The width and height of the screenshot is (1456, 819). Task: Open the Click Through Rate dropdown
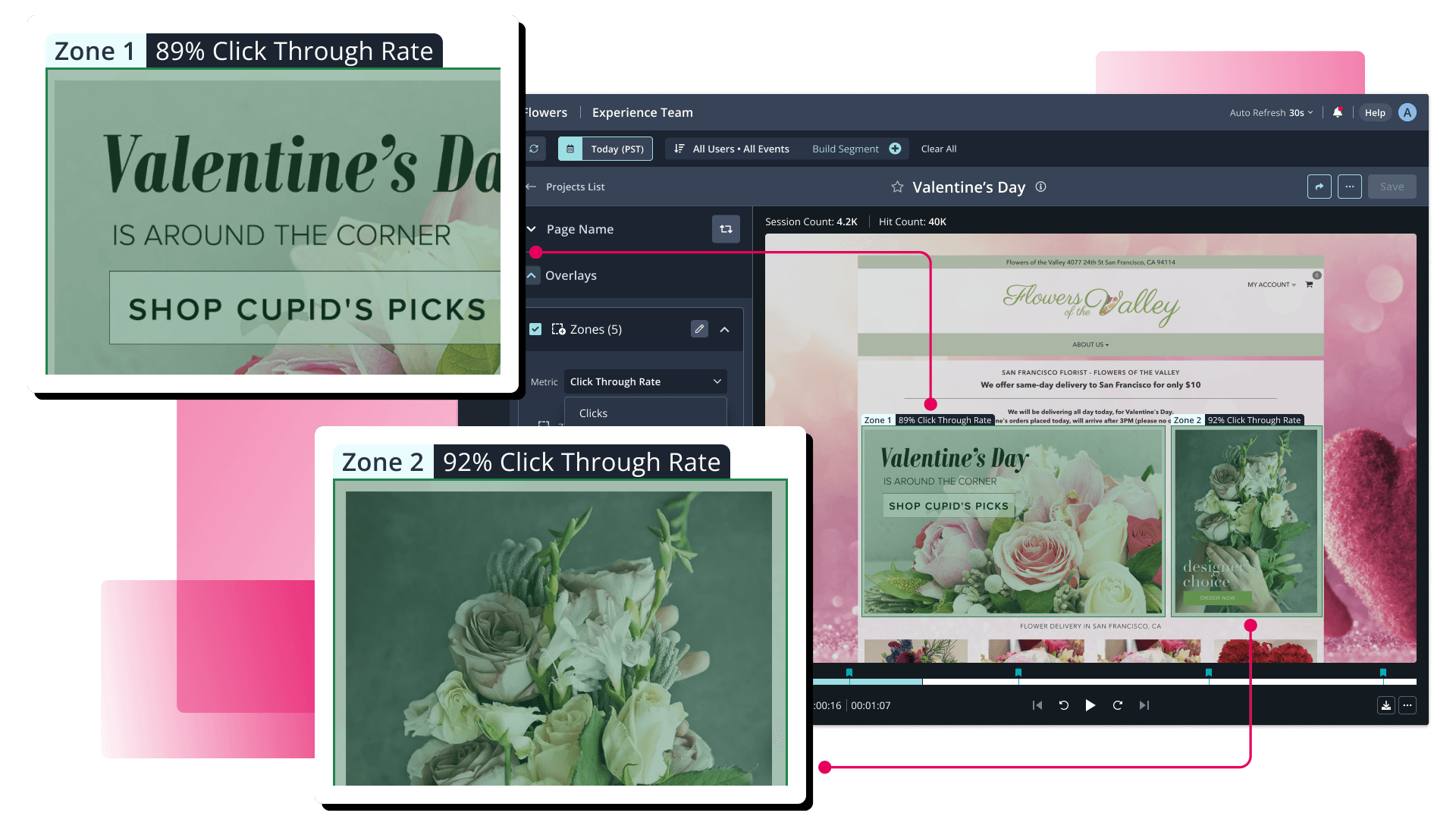[645, 381]
